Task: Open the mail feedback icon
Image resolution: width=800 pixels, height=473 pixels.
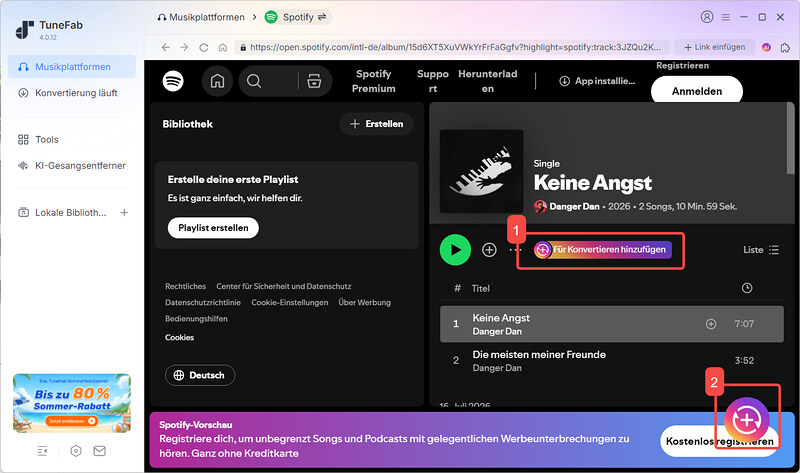Action: click(99, 451)
